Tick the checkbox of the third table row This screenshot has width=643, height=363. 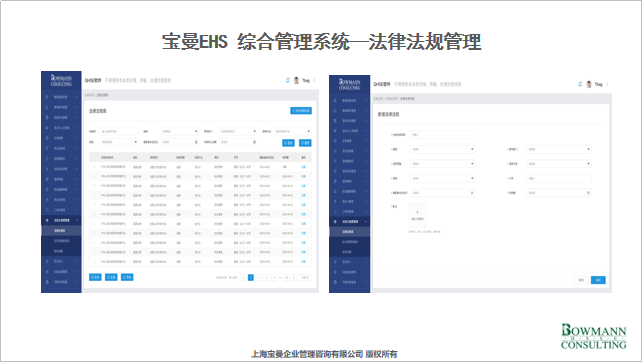click(x=95, y=186)
